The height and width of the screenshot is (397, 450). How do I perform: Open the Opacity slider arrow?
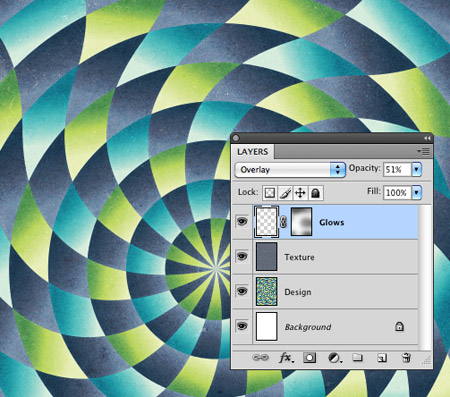[x=417, y=169]
